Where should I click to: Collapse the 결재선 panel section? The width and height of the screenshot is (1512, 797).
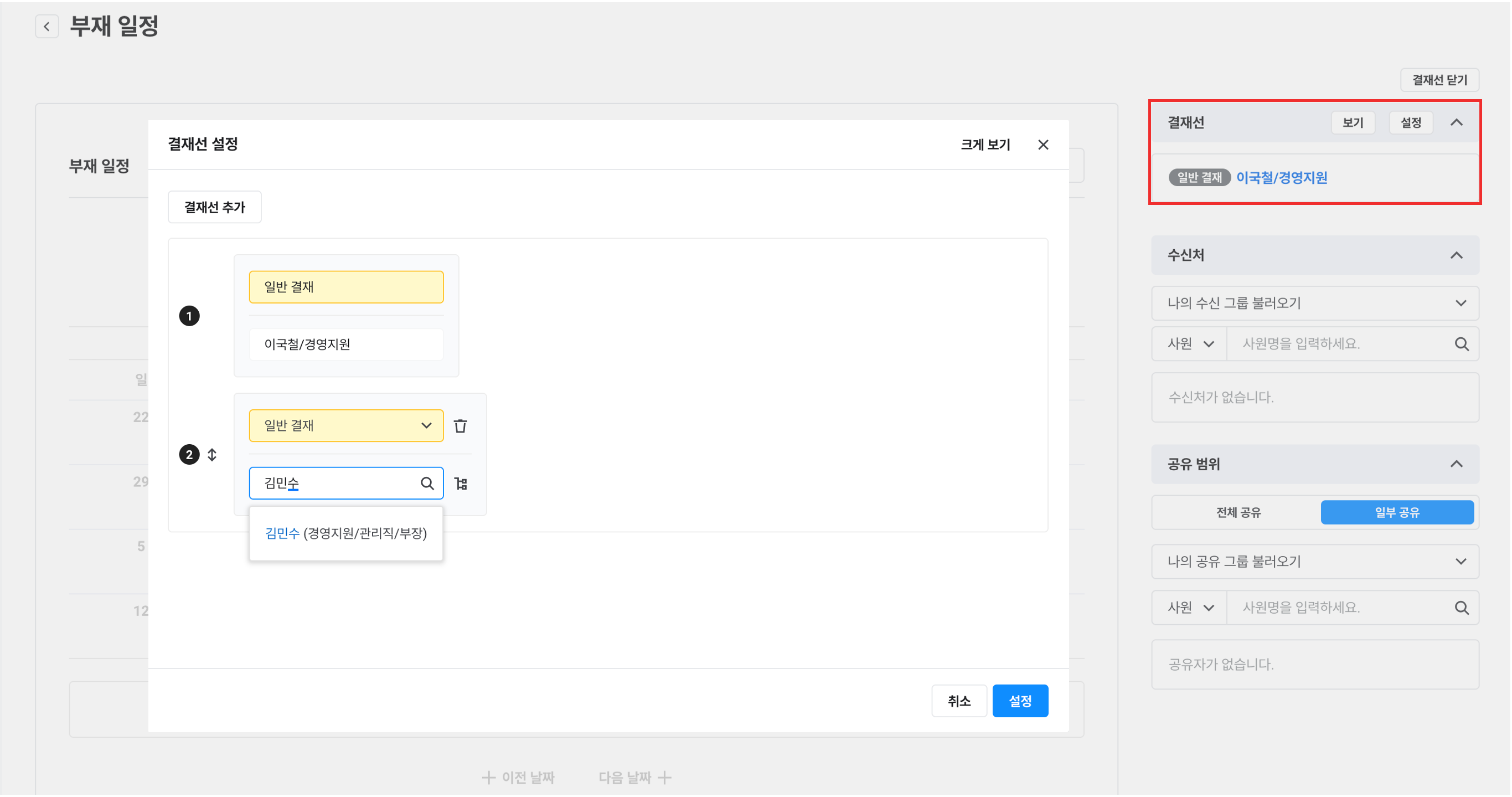pyautogui.click(x=1456, y=122)
